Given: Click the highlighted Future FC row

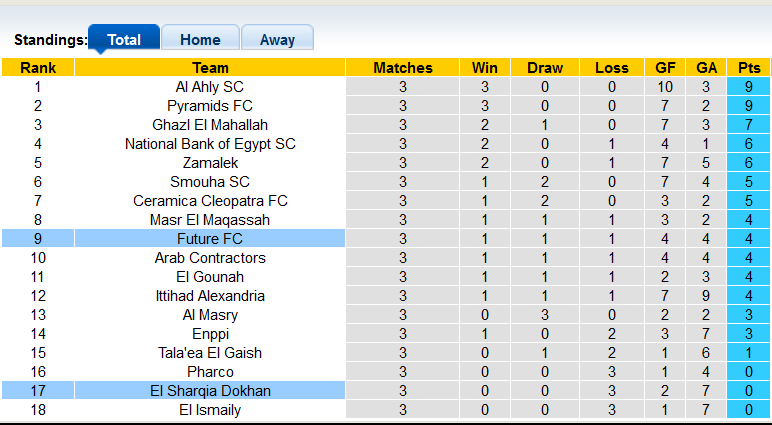Looking at the screenshot, I should tap(210, 239).
